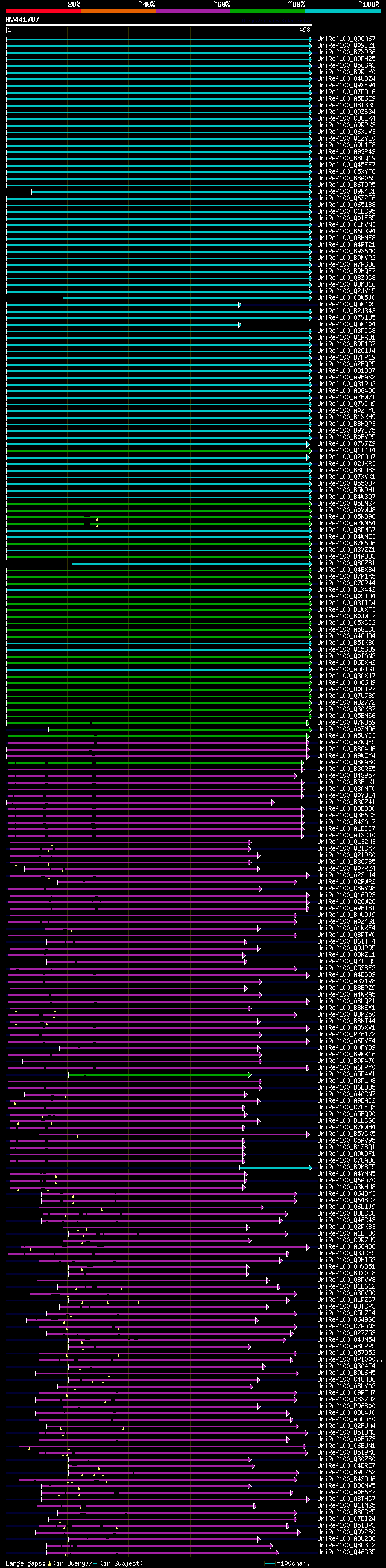Select the UniRef100_C3W5J0 label
The height and width of the screenshot is (1568, 386).
tap(346, 298)
